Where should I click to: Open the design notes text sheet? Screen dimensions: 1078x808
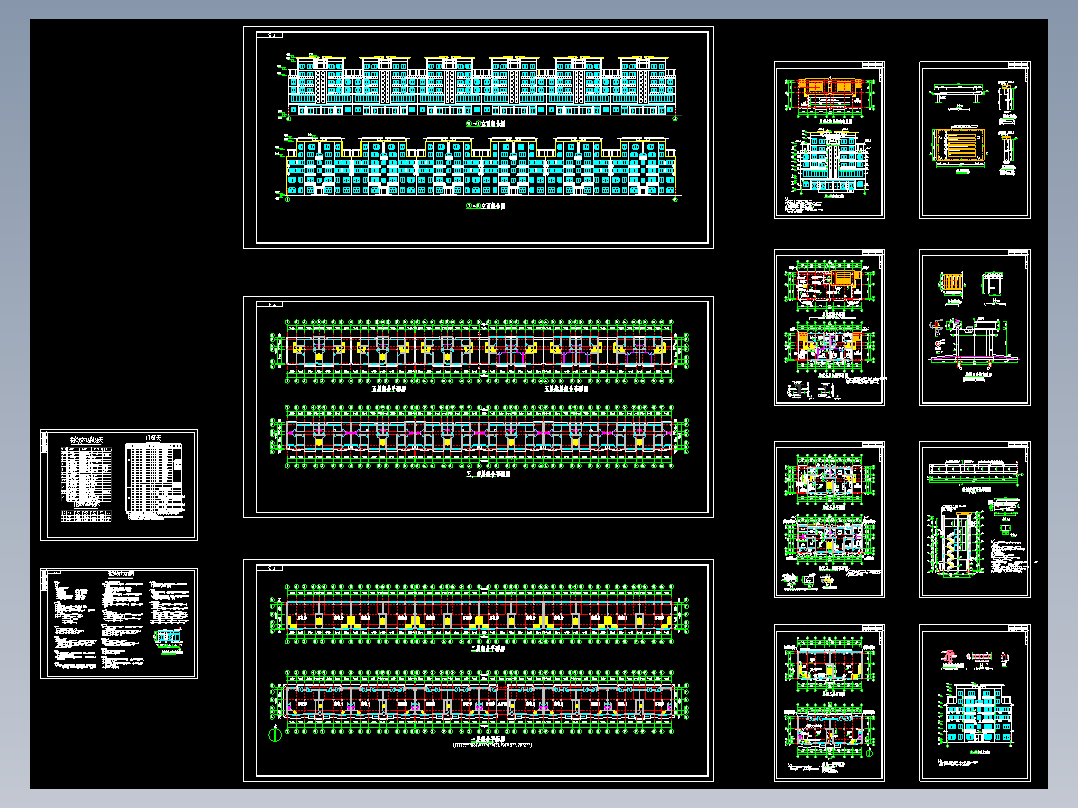click(x=119, y=623)
